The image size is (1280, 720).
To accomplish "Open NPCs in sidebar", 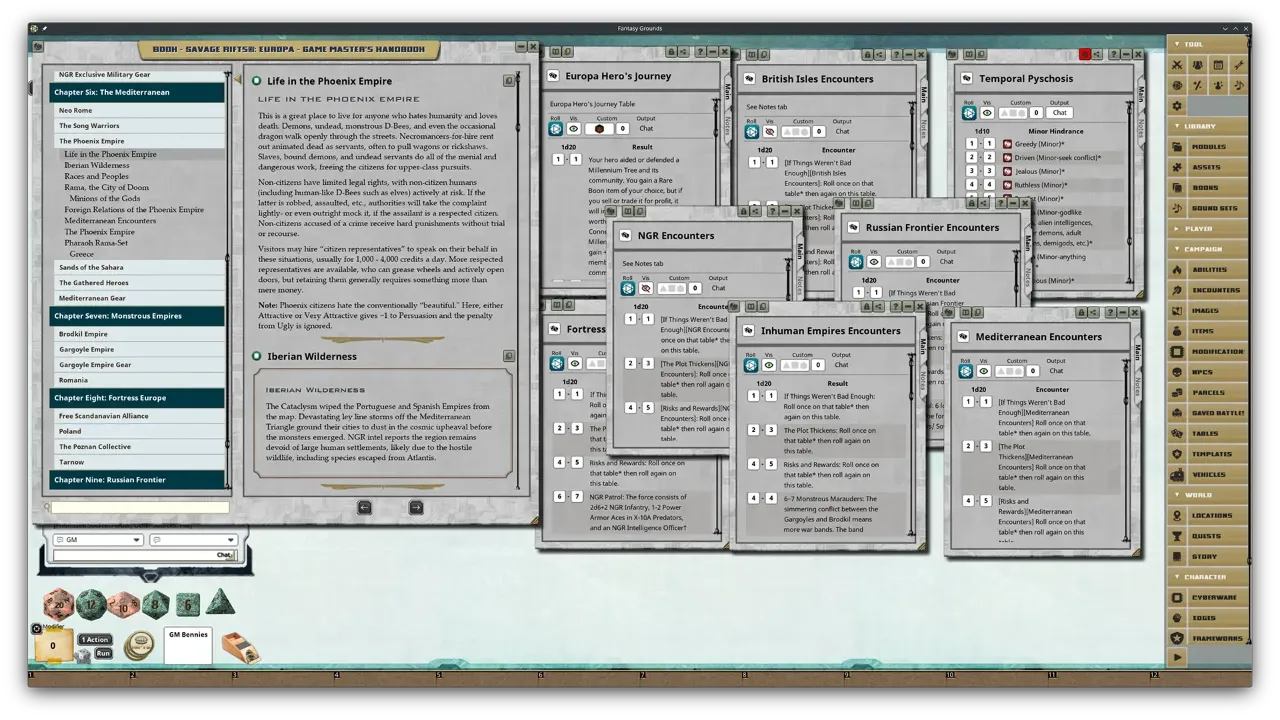I will [1208, 372].
